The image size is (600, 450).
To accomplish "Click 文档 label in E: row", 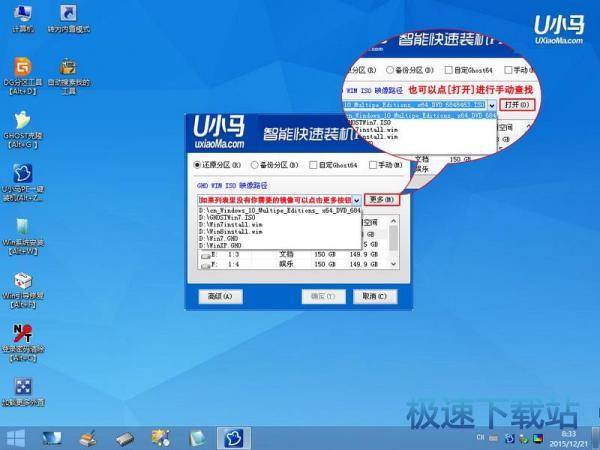I will (286, 254).
